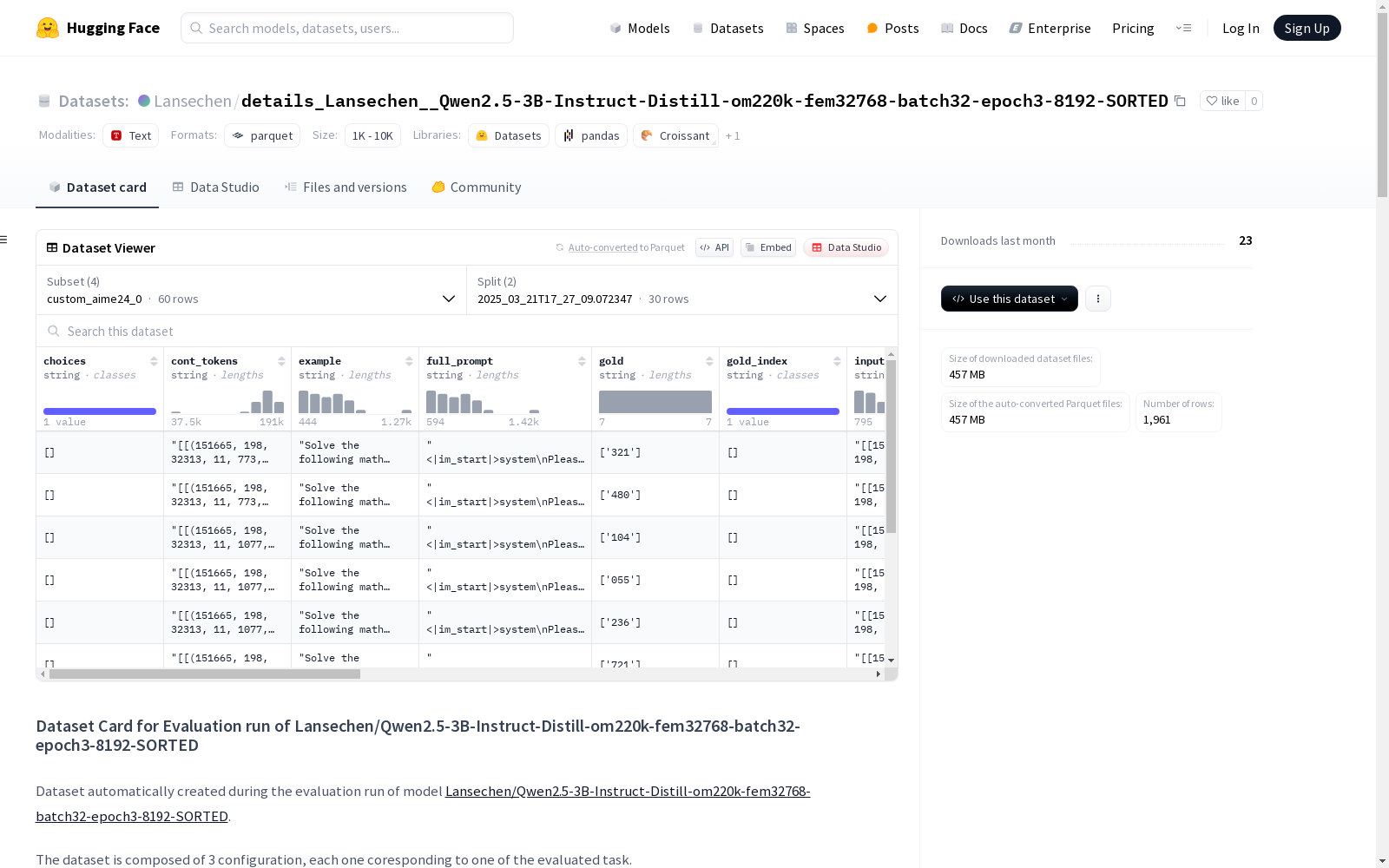Expand the Split dropdown selector
Screen dimensions: 1389x868
coord(682,290)
